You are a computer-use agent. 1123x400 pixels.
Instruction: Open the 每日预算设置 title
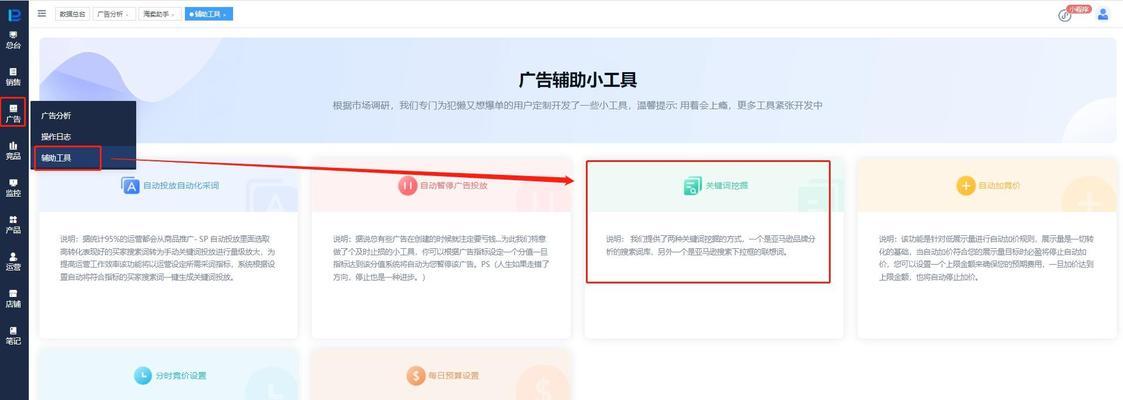coord(453,376)
